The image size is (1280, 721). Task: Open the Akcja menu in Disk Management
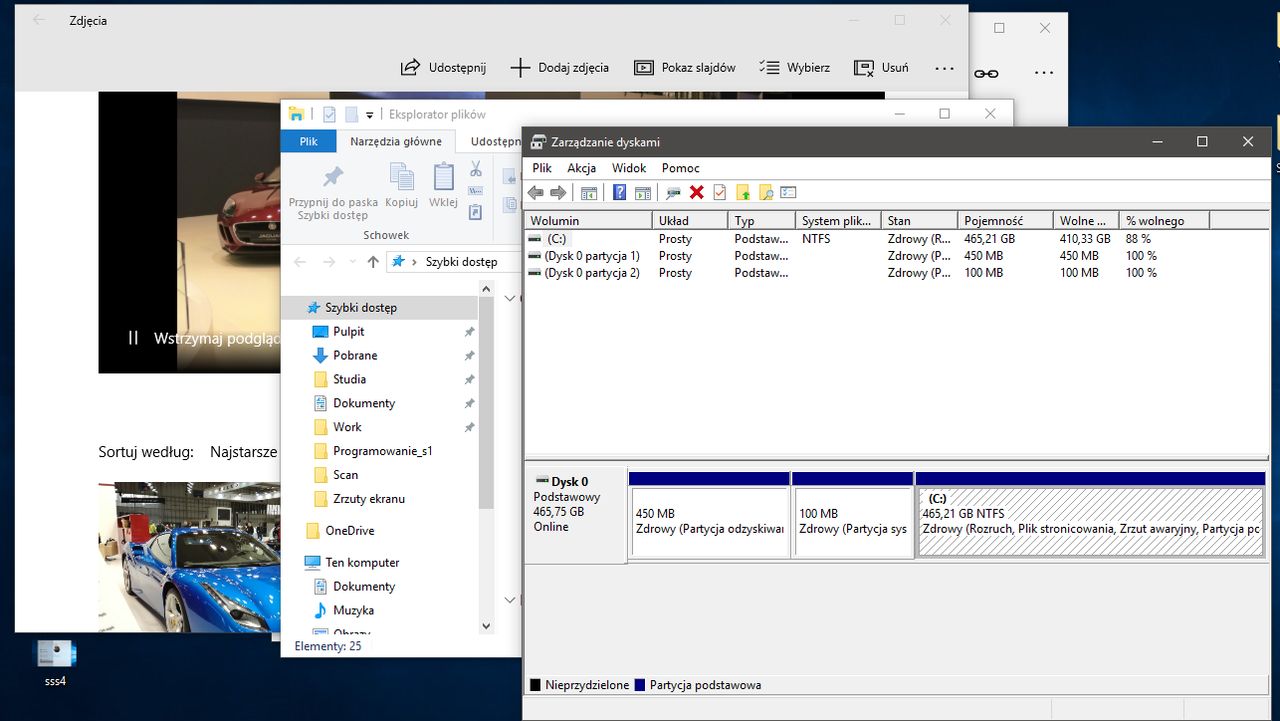tap(581, 168)
